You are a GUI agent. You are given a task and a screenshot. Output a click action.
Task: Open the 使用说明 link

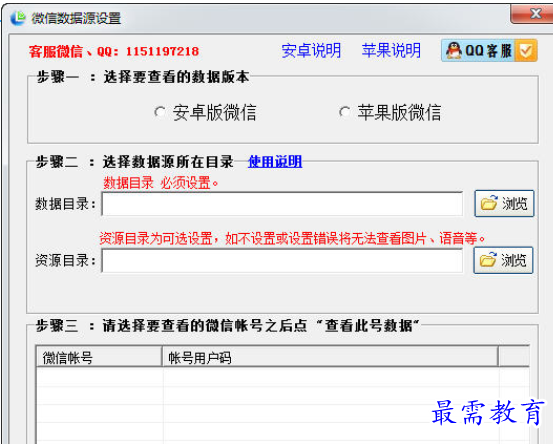coord(275,162)
